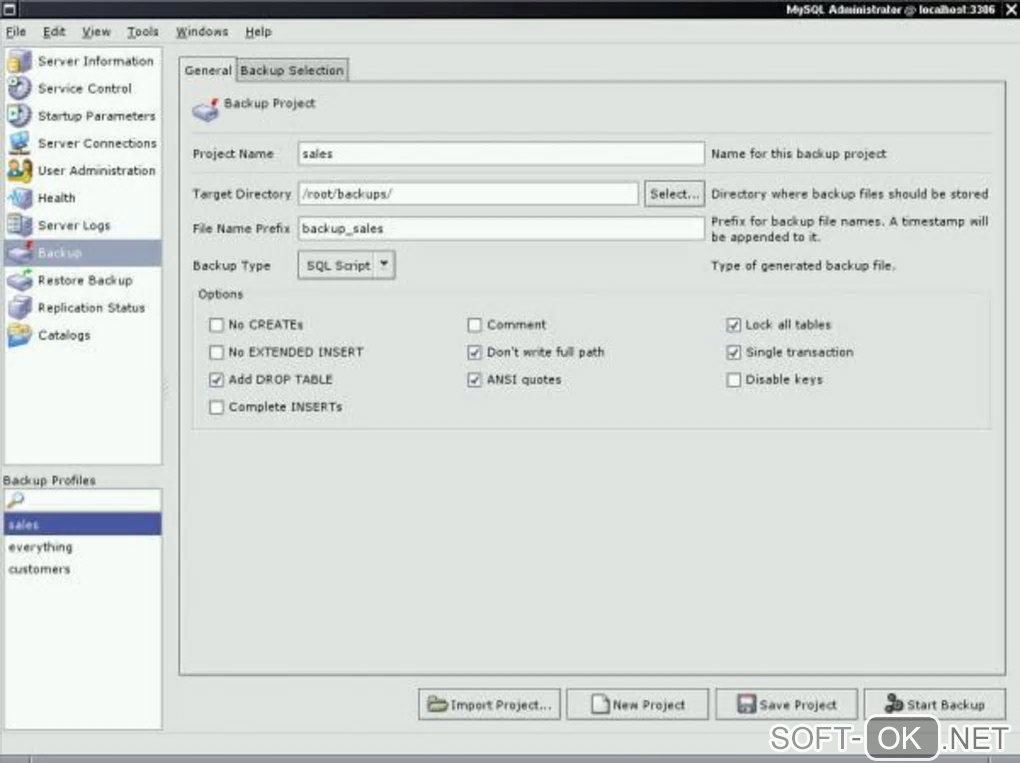Click the Health graph icon
The image size is (1020, 763).
click(20, 197)
